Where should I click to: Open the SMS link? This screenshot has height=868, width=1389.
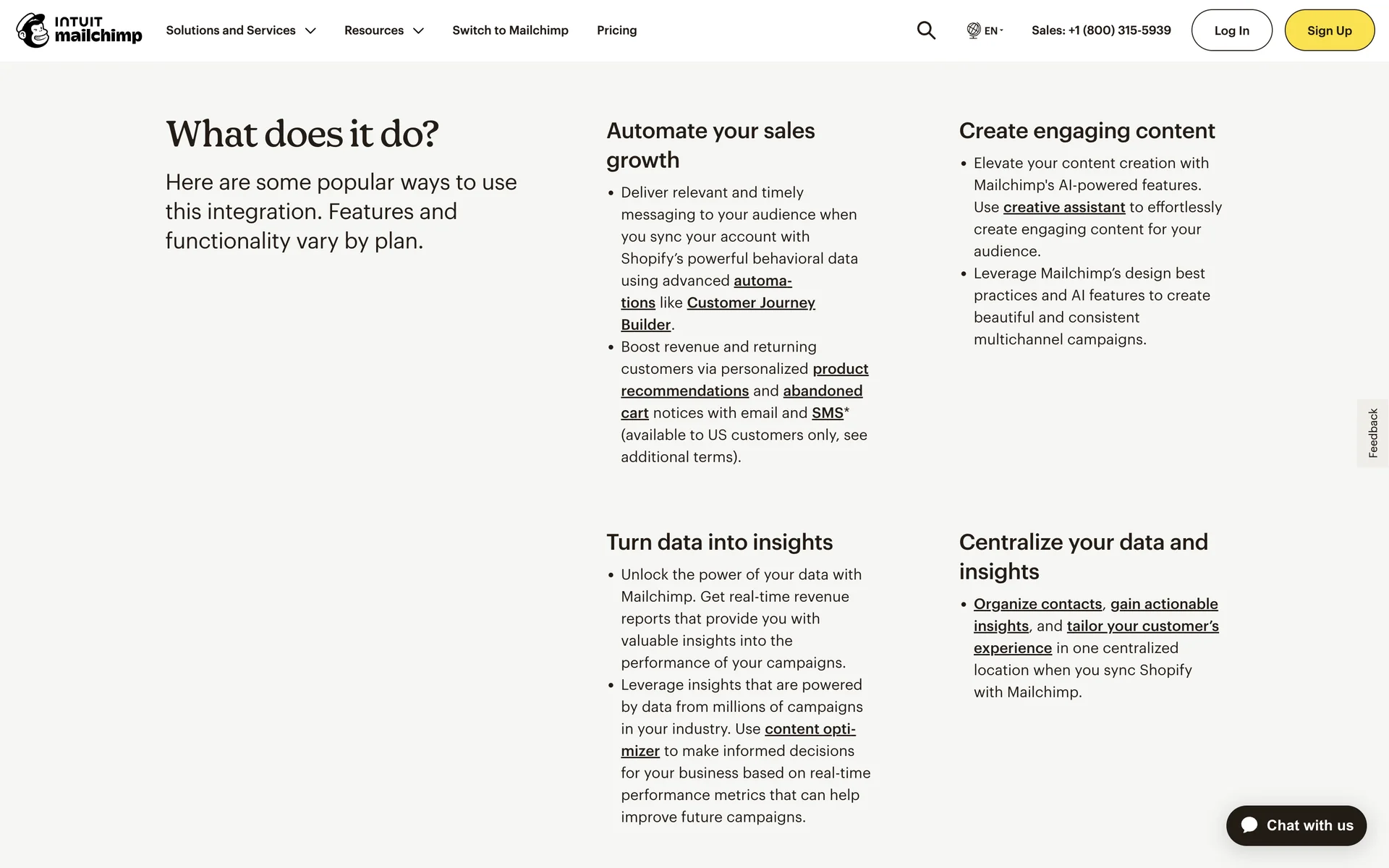(x=827, y=413)
